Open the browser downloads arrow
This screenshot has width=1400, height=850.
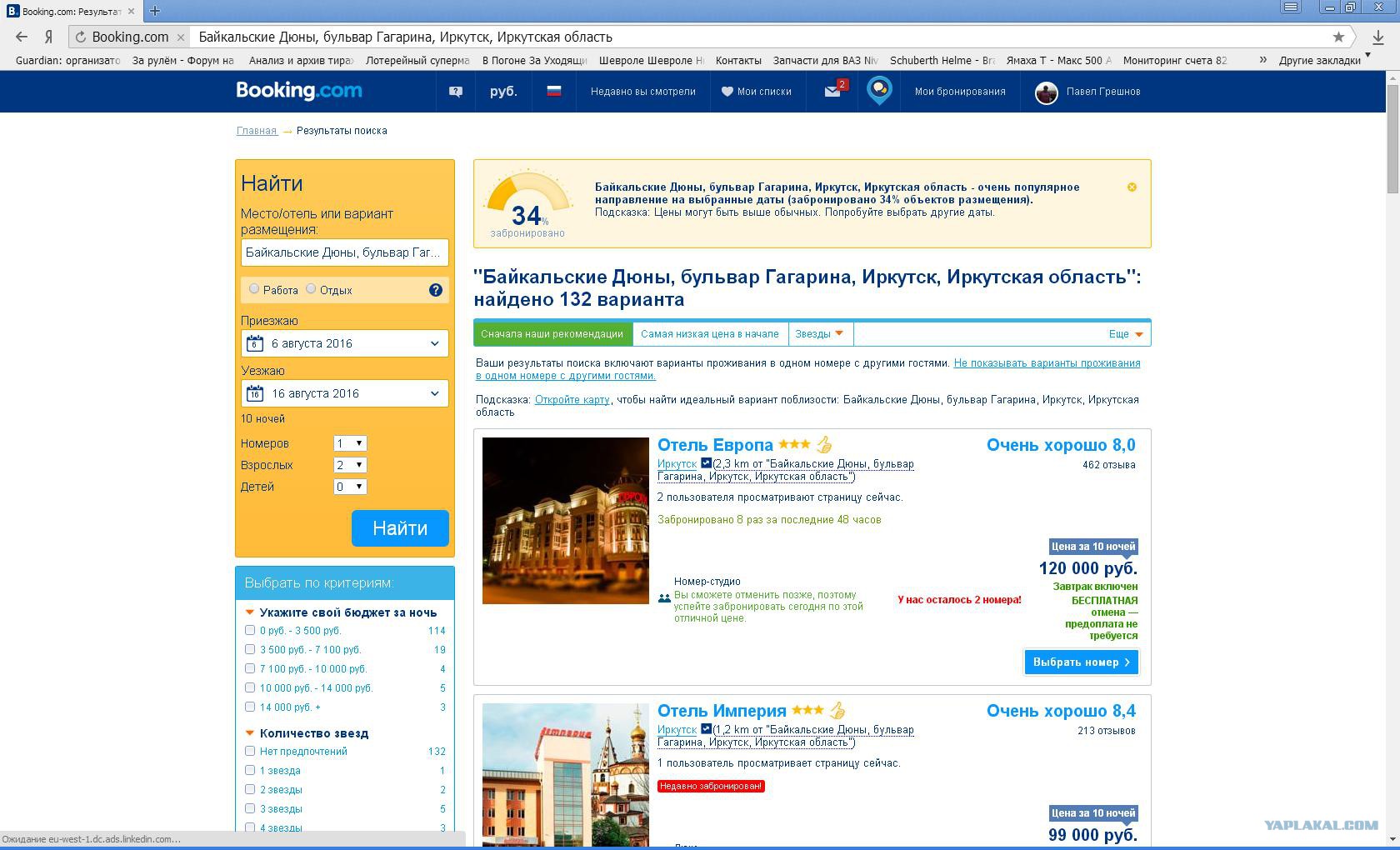click(1378, 37)
